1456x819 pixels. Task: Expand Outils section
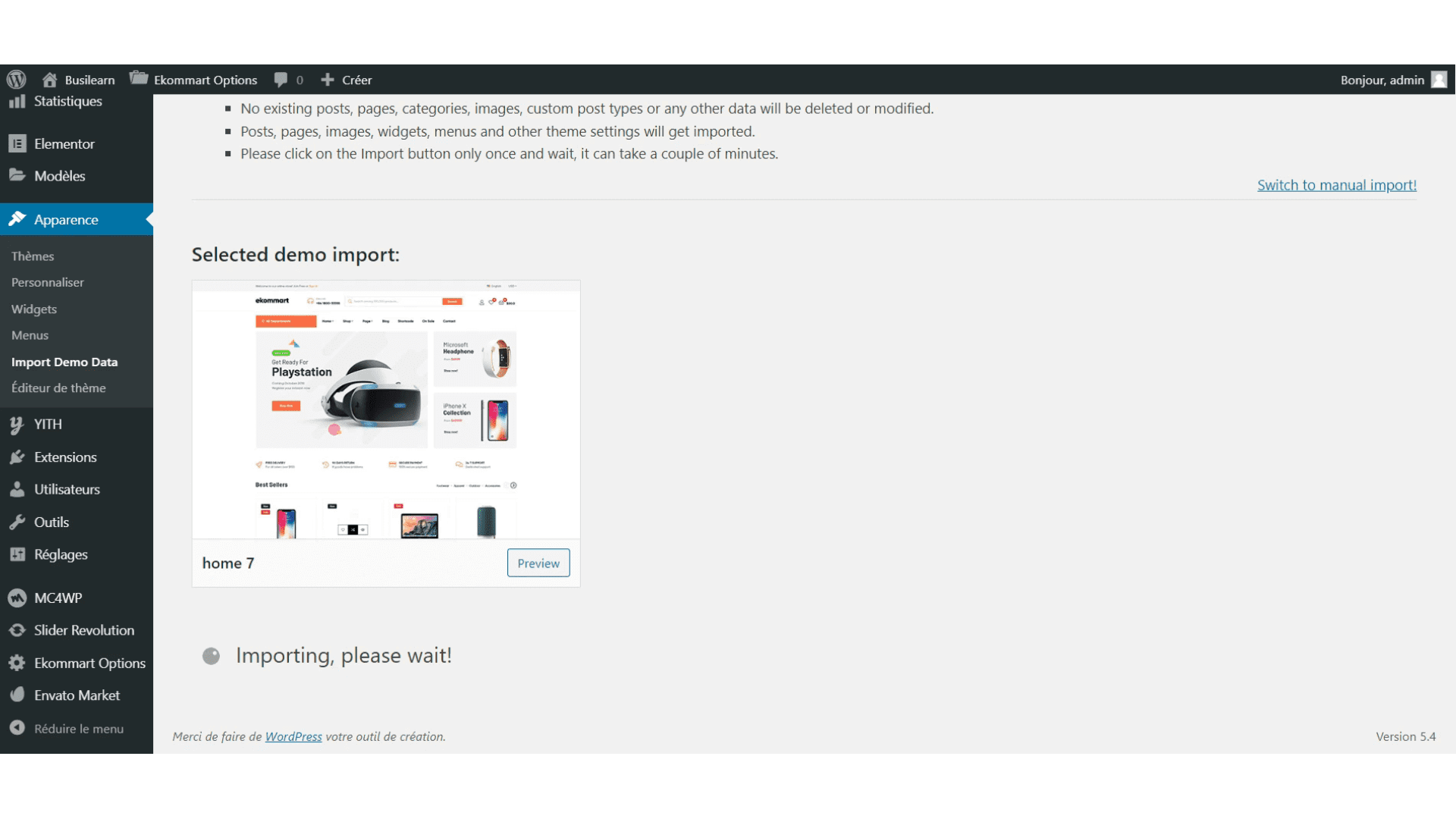(51, 522)
